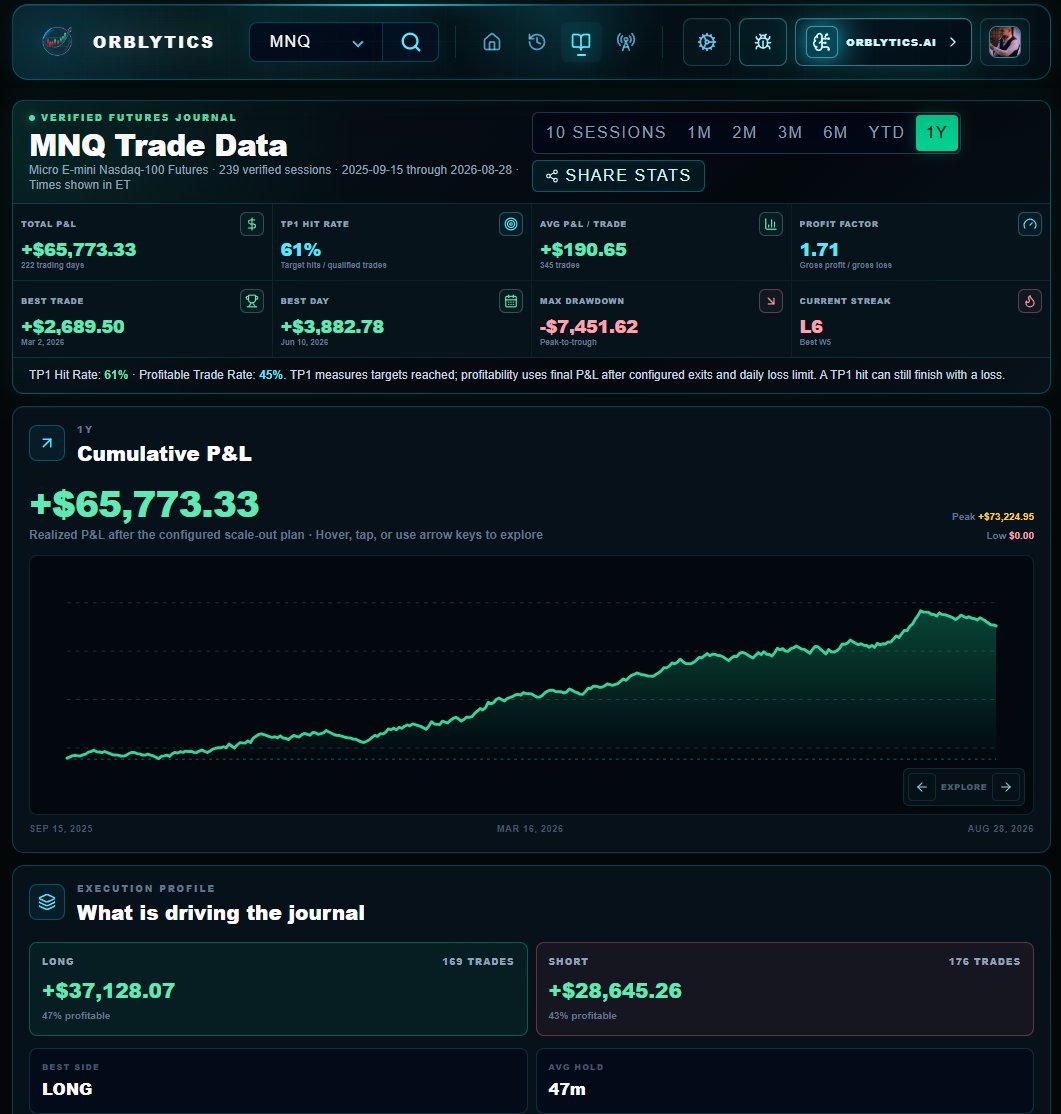Open the live broadcast signal icon

point(626,42)
